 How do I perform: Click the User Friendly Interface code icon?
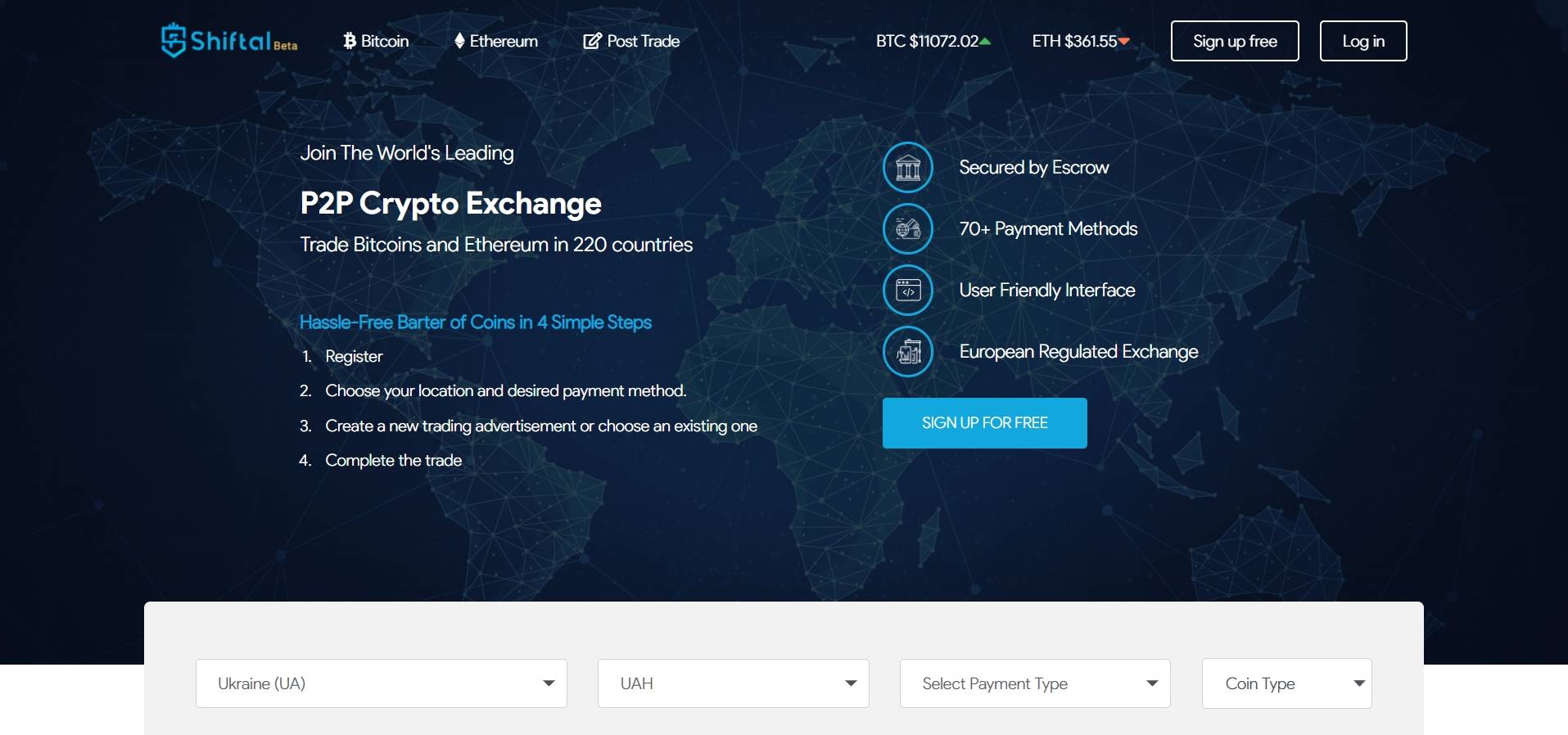pos(908,290)
